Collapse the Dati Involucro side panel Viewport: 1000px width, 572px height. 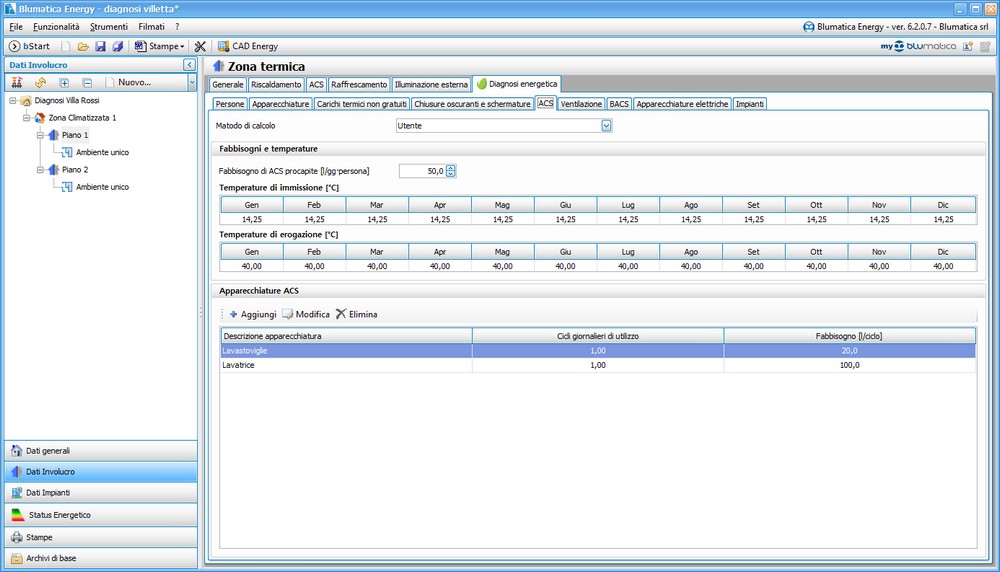coord(189,65)
